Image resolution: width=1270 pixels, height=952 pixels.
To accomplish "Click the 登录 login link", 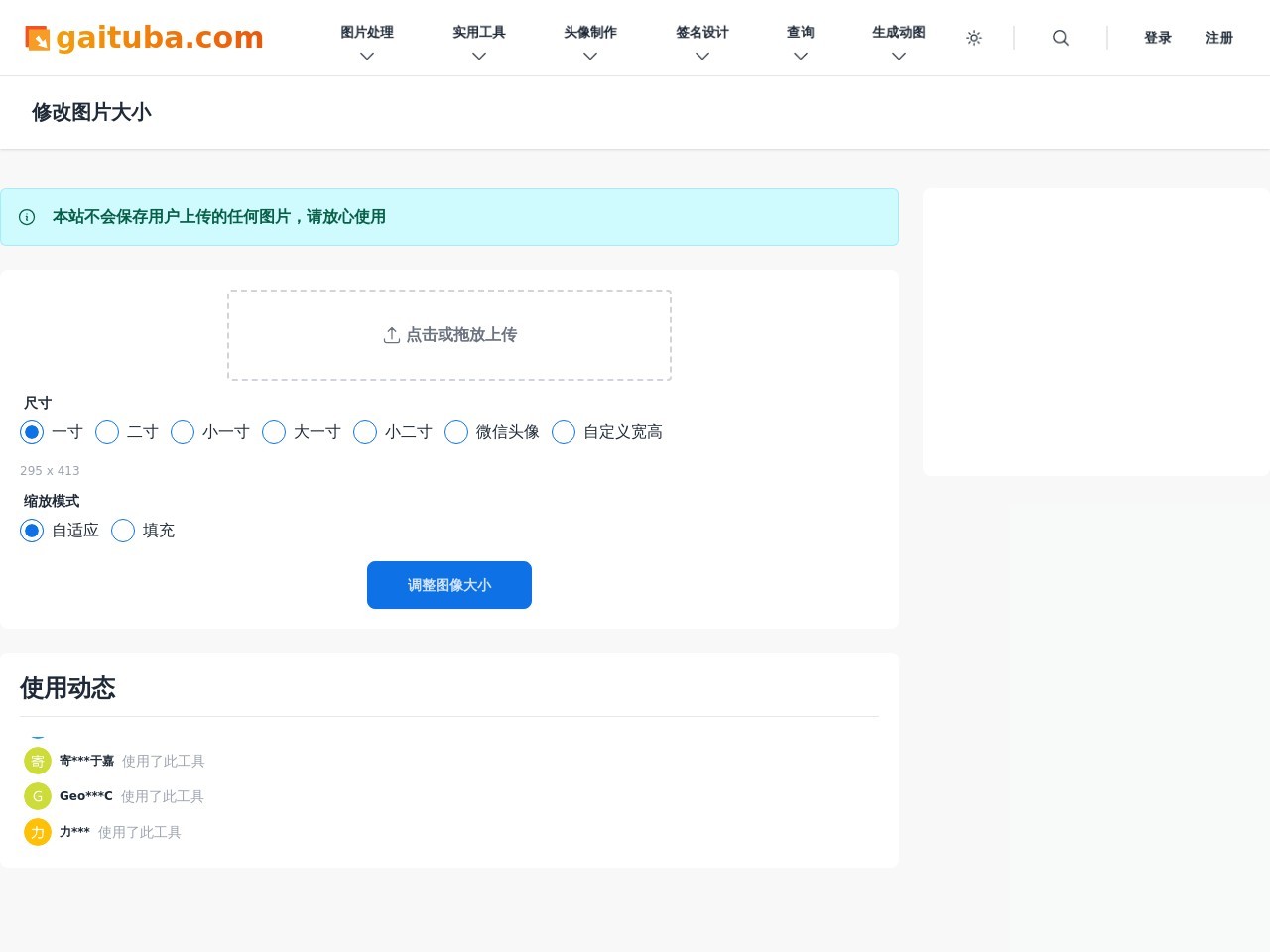I will tap(1158, 38).
